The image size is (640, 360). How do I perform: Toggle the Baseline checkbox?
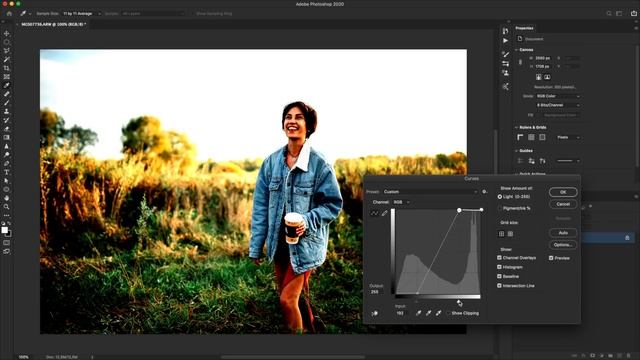click(x=499, y=276)
